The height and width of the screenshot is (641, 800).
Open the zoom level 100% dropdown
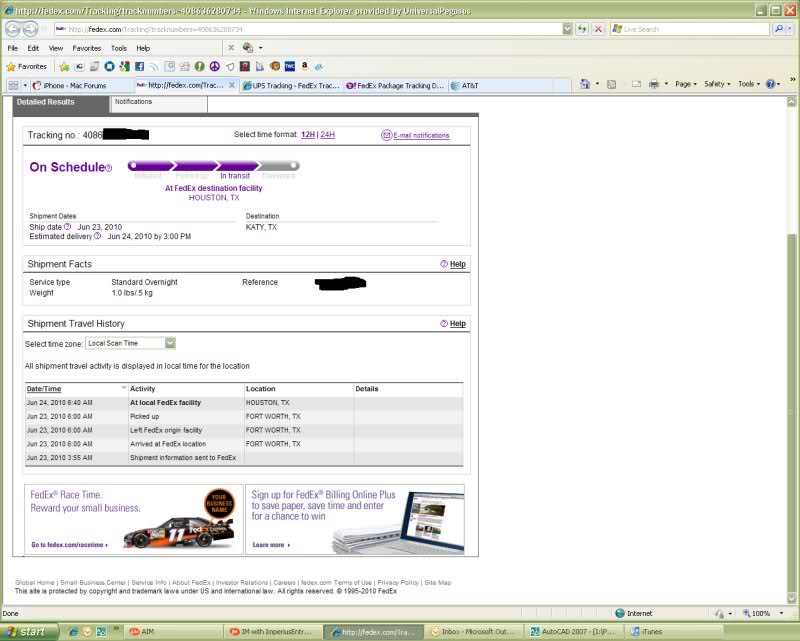coord(781,613)
